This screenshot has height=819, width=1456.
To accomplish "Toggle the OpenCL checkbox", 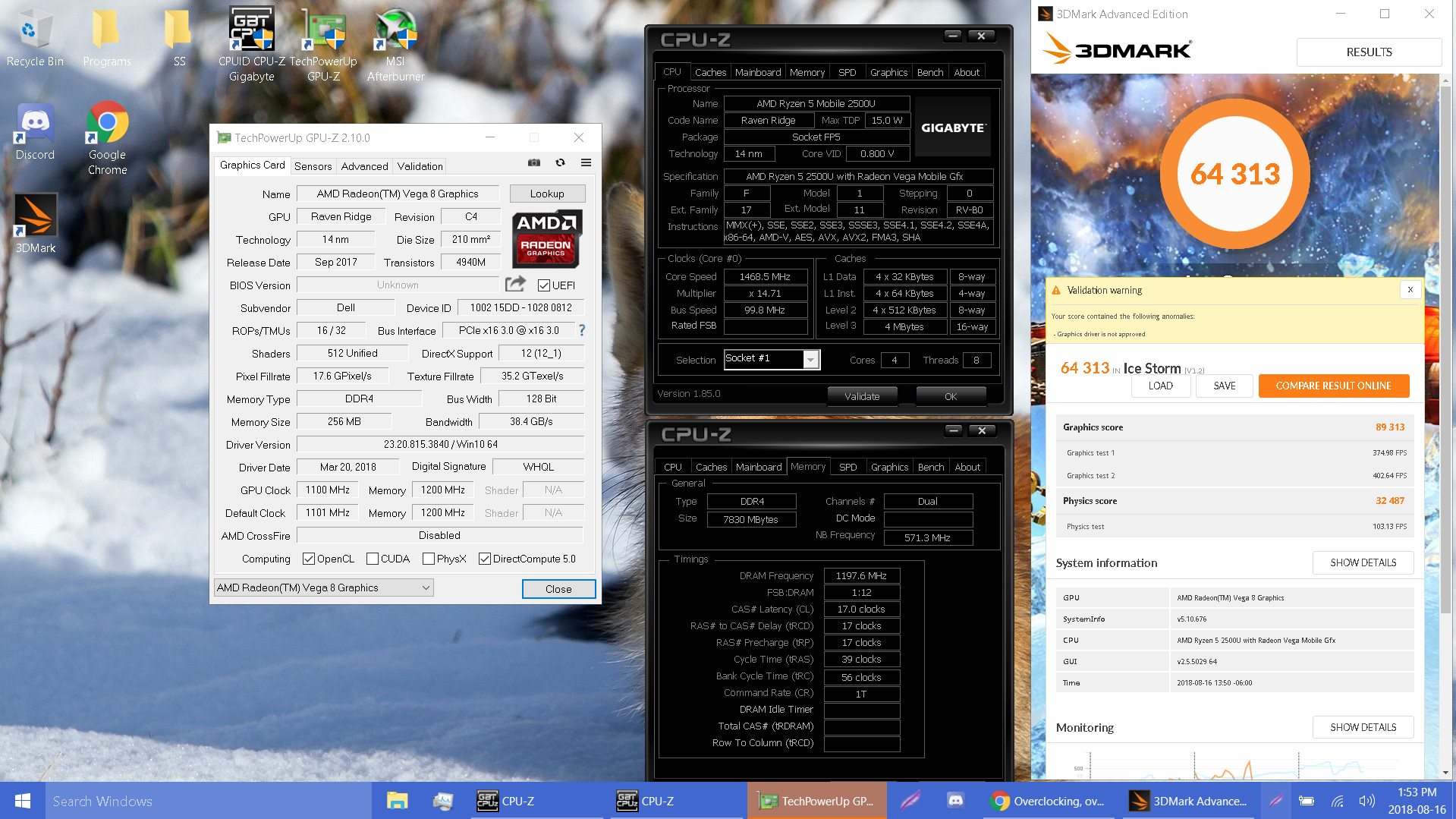I will (308, 559).
